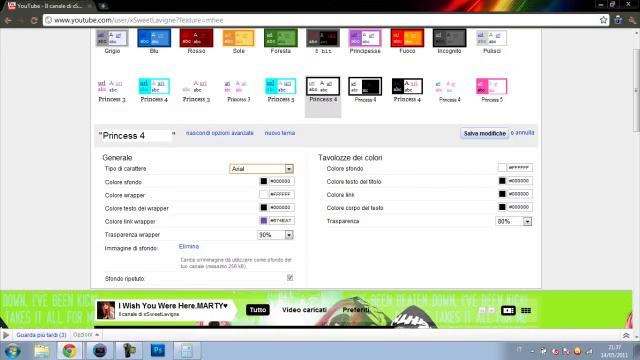Screen dimensions: 640x360
Task: Select the Foresta theme preview
Action: [x=280, y=38]
